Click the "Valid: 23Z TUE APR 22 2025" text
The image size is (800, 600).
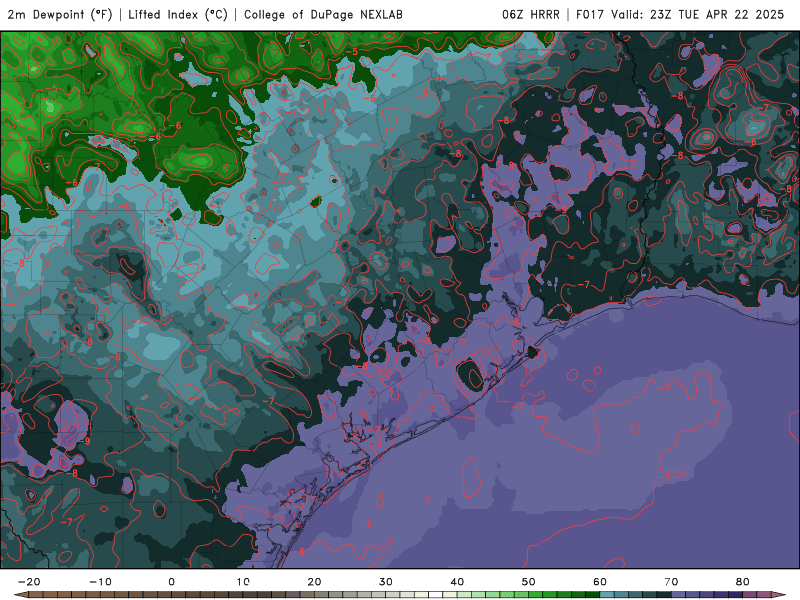697,15
